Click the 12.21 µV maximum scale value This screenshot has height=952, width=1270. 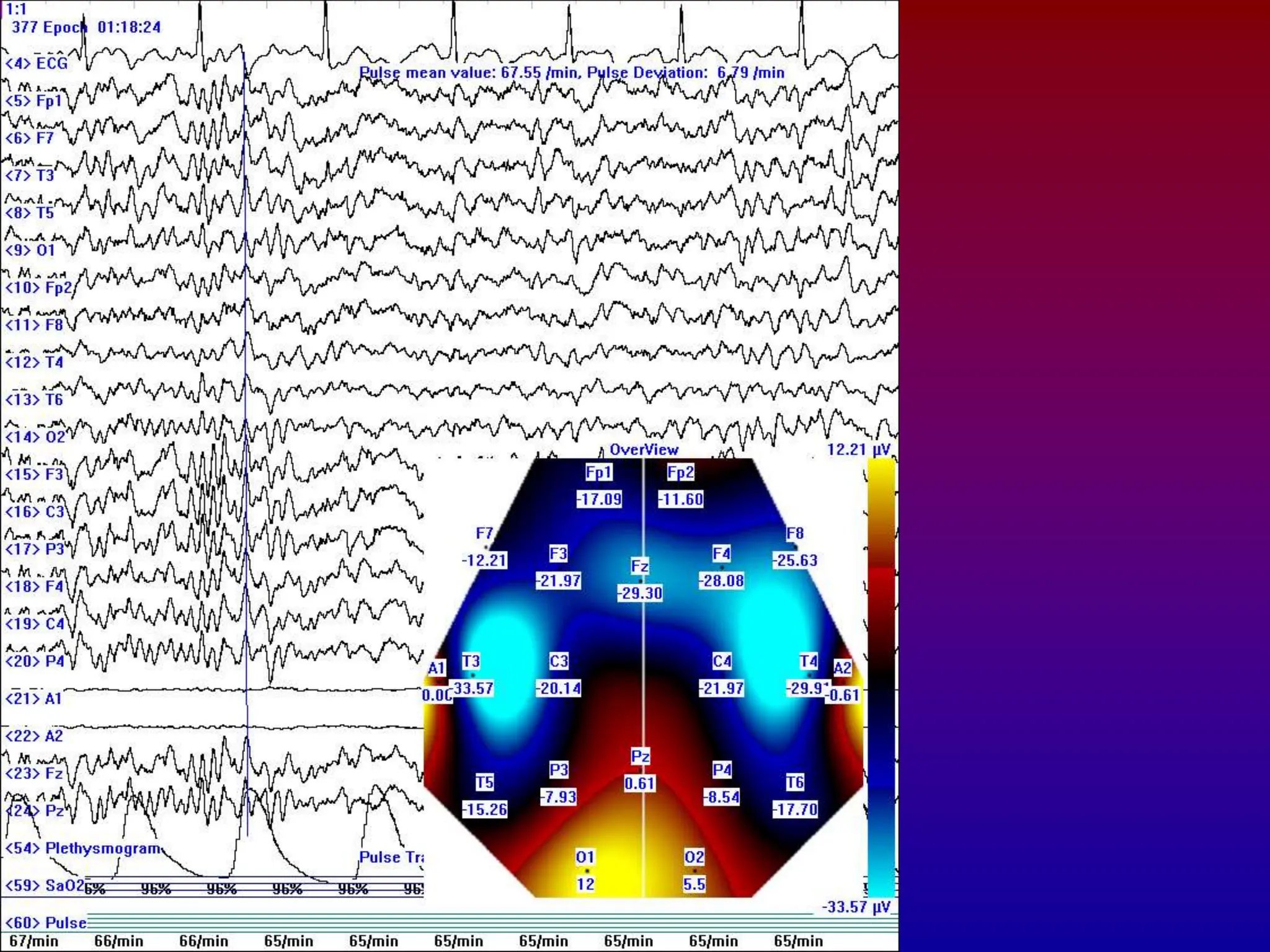tap(859, 449)
